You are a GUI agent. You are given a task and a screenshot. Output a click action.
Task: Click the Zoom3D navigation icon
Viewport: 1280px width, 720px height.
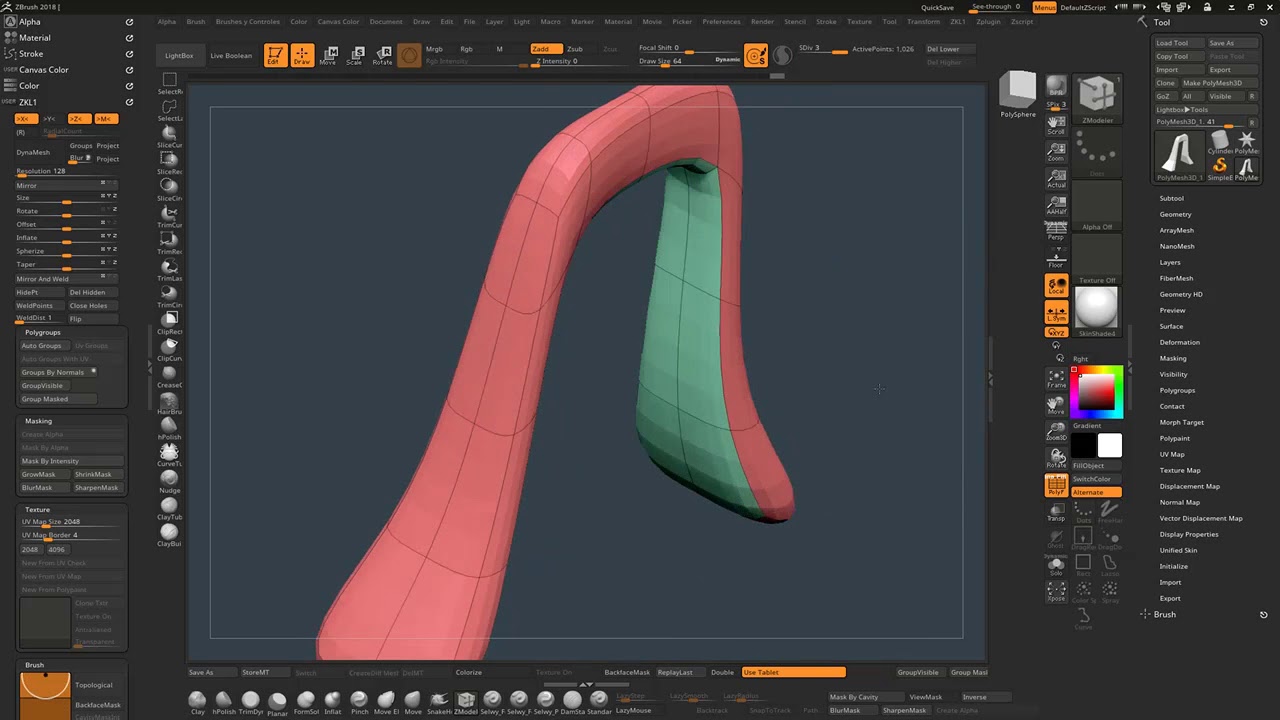tap(1056, 432)
